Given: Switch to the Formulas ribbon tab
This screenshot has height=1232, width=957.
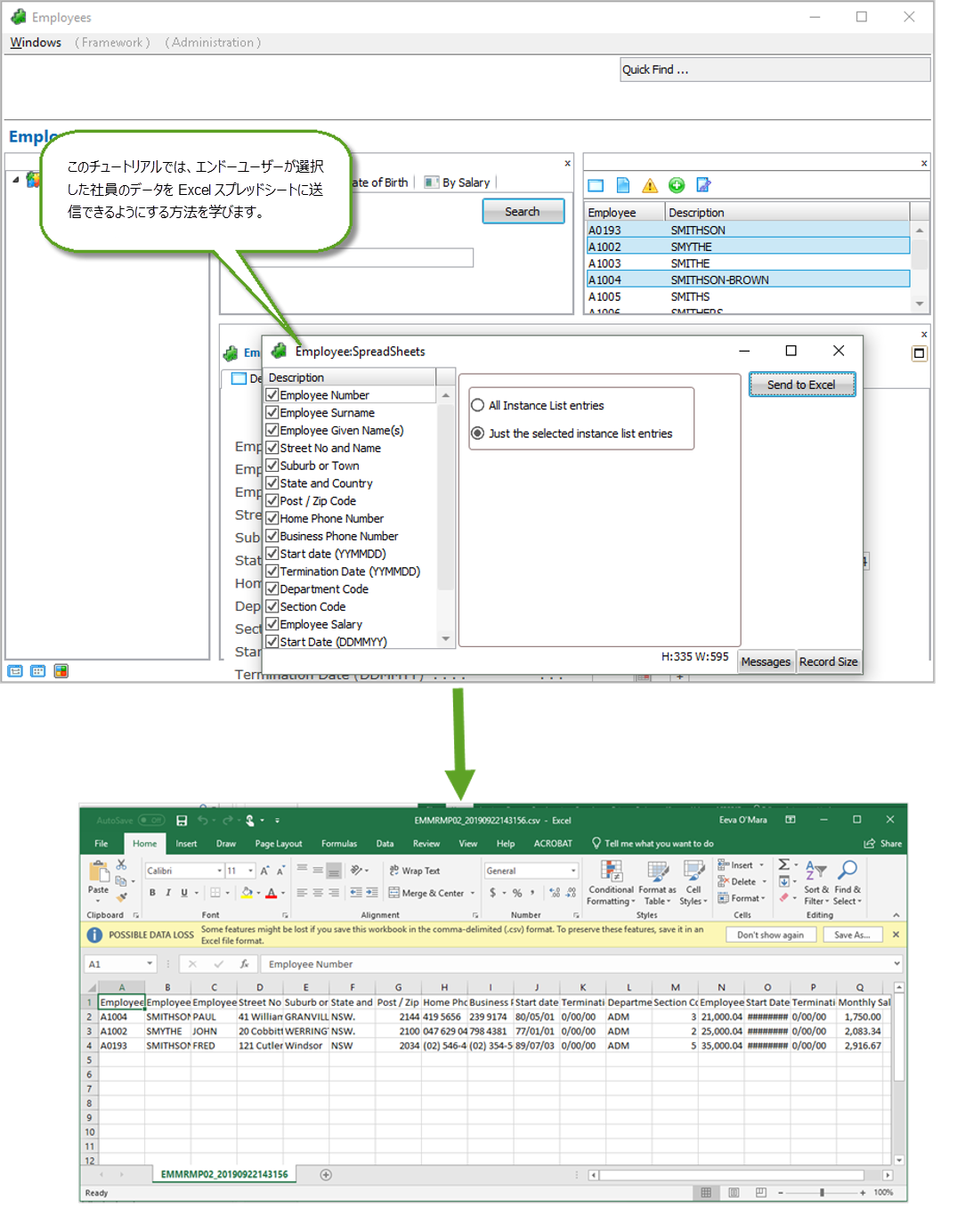Looking at the screenshot, I should pyautogui.click(x=339, y=844).
